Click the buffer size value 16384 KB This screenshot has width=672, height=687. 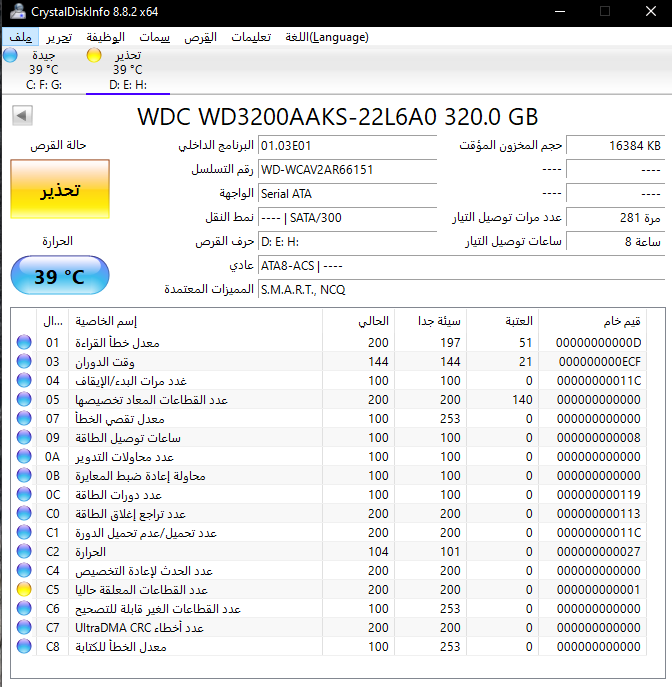(615, 145)
